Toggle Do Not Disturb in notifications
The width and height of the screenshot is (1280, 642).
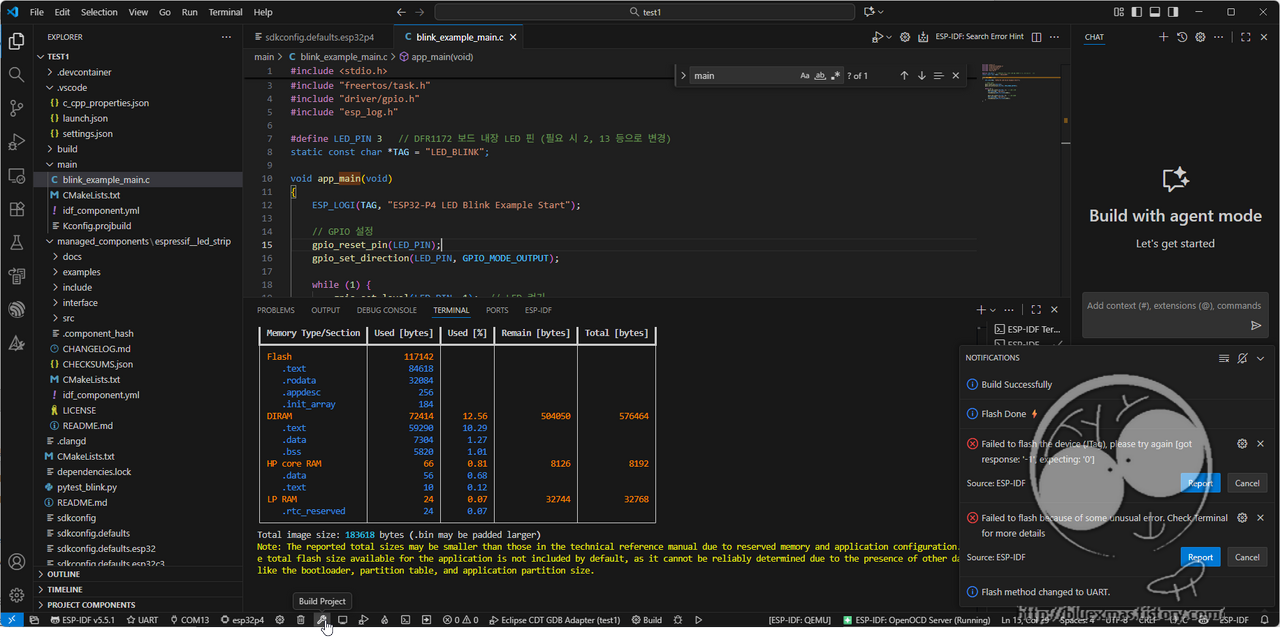pyautogui.click(x=1242, y=358)
